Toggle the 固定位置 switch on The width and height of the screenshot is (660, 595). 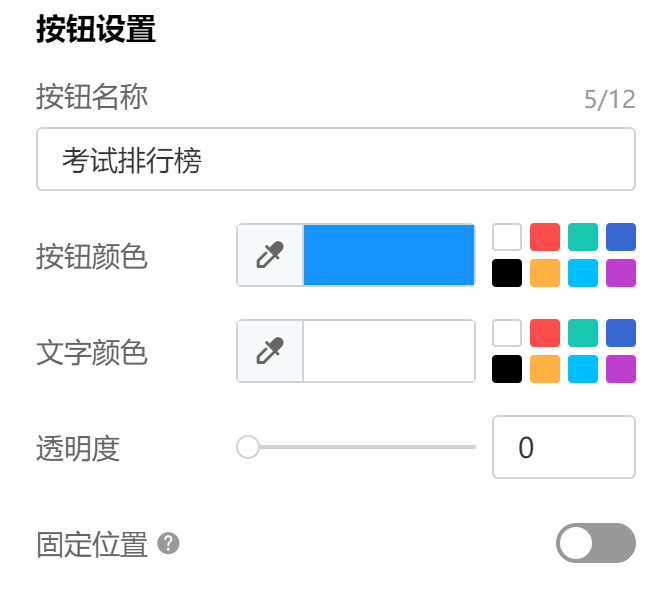click(x=596, y=543)
